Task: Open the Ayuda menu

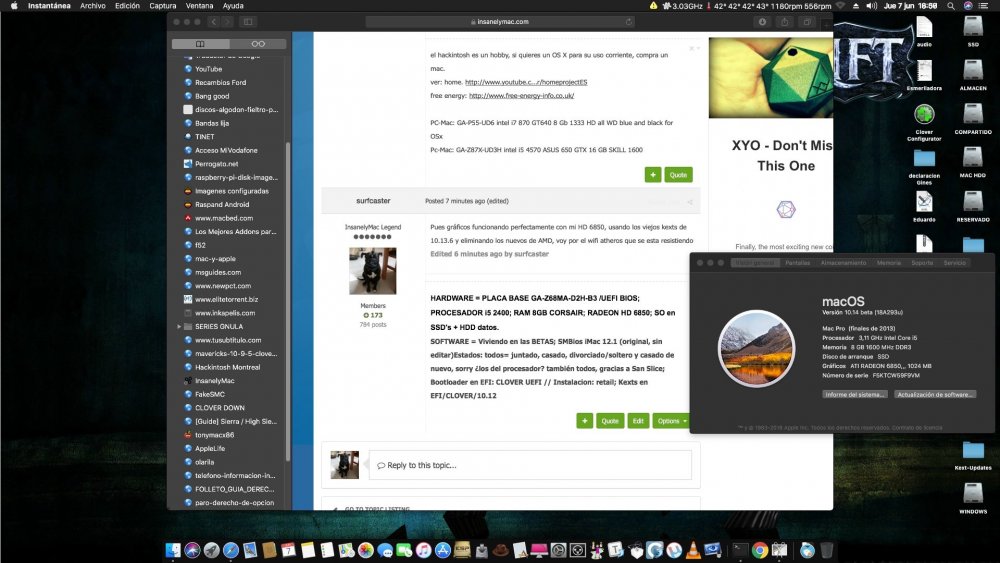Action: pyautogui.click(x=233, y=6)
